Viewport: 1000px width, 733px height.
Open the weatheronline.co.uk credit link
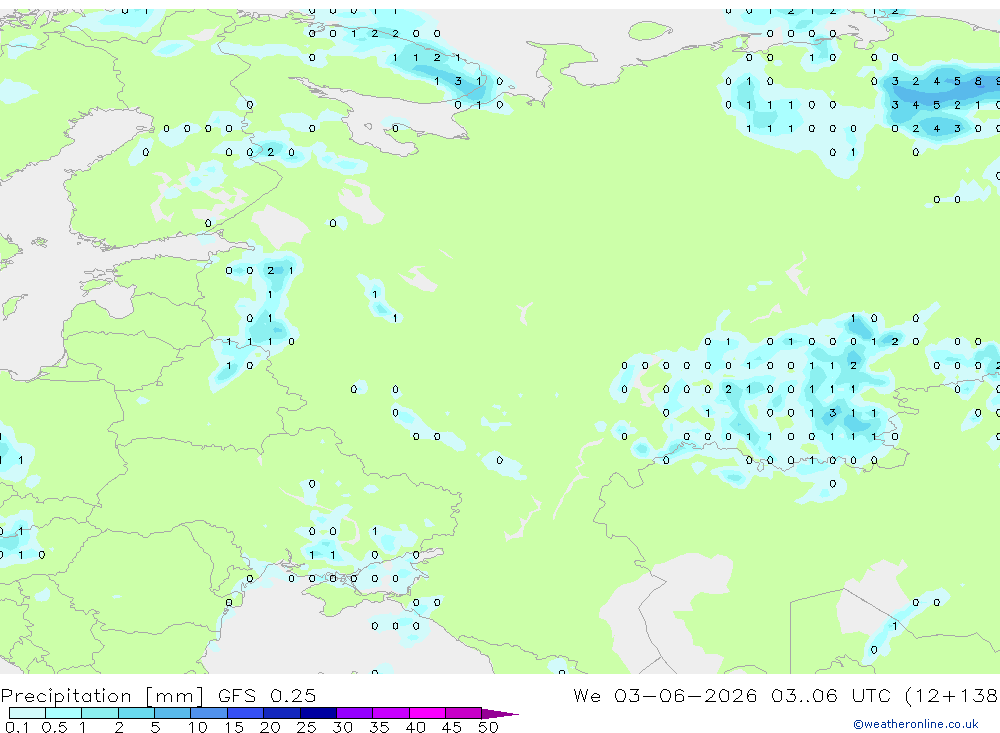click(915, 724)
